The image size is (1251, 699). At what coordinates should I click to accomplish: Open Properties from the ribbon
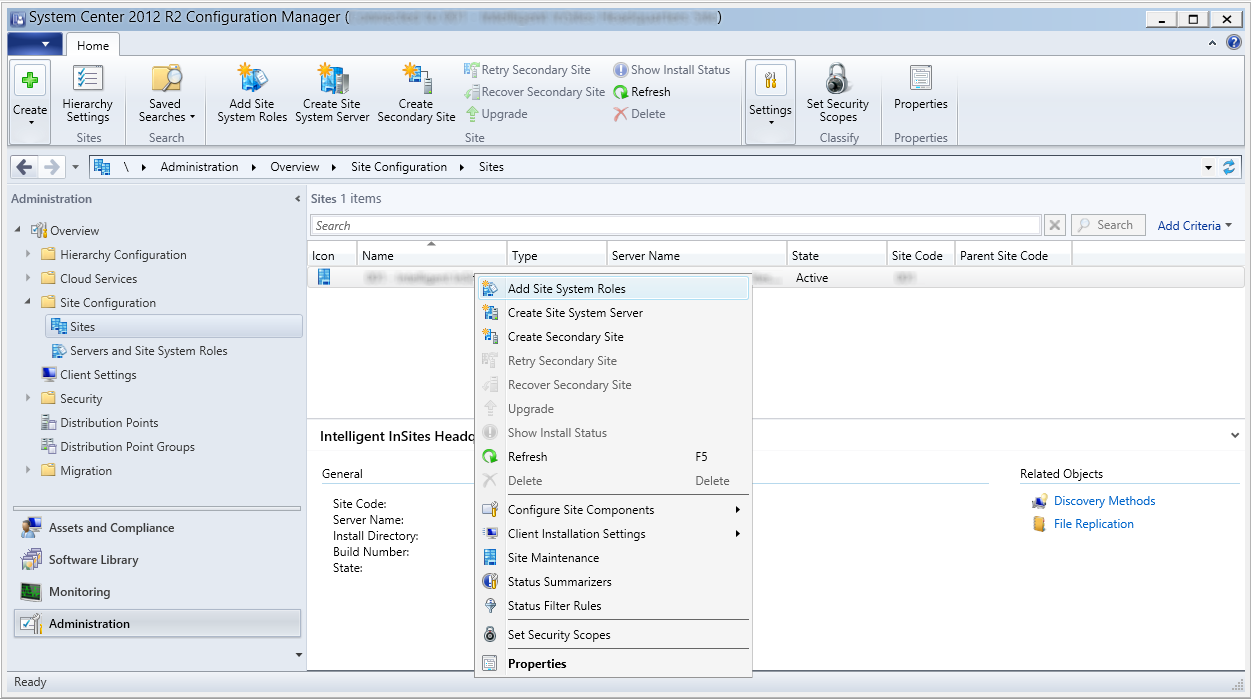[x=921, y=88]
